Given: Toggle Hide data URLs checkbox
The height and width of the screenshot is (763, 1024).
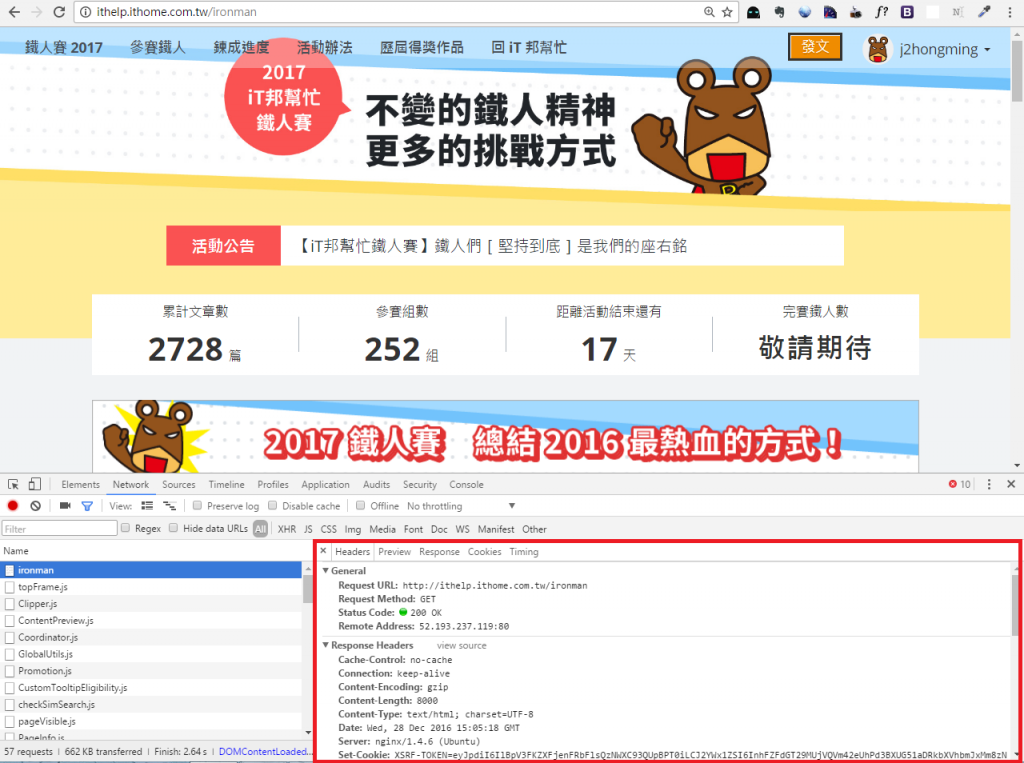Looking at the screenshot, I should point(173,528).
